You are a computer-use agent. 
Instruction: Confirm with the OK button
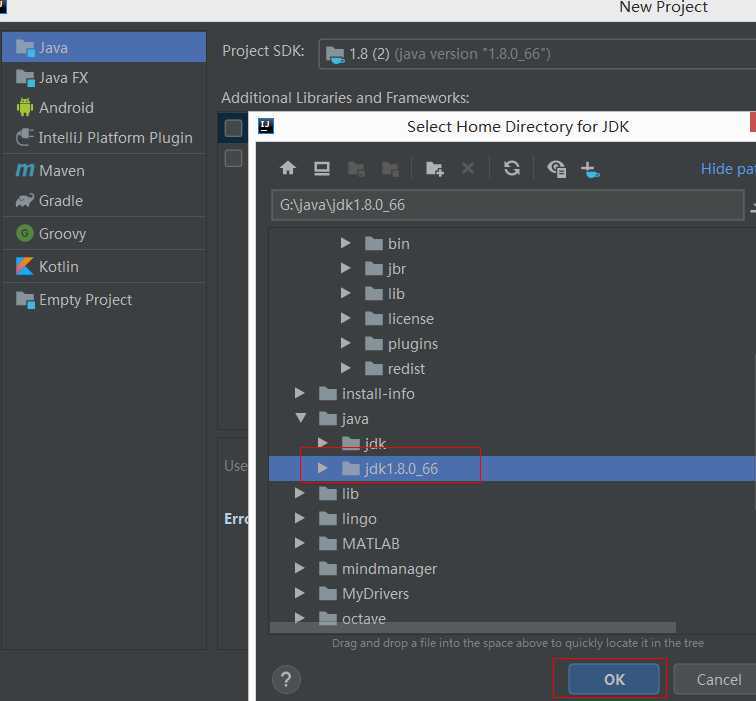point(614,679)
